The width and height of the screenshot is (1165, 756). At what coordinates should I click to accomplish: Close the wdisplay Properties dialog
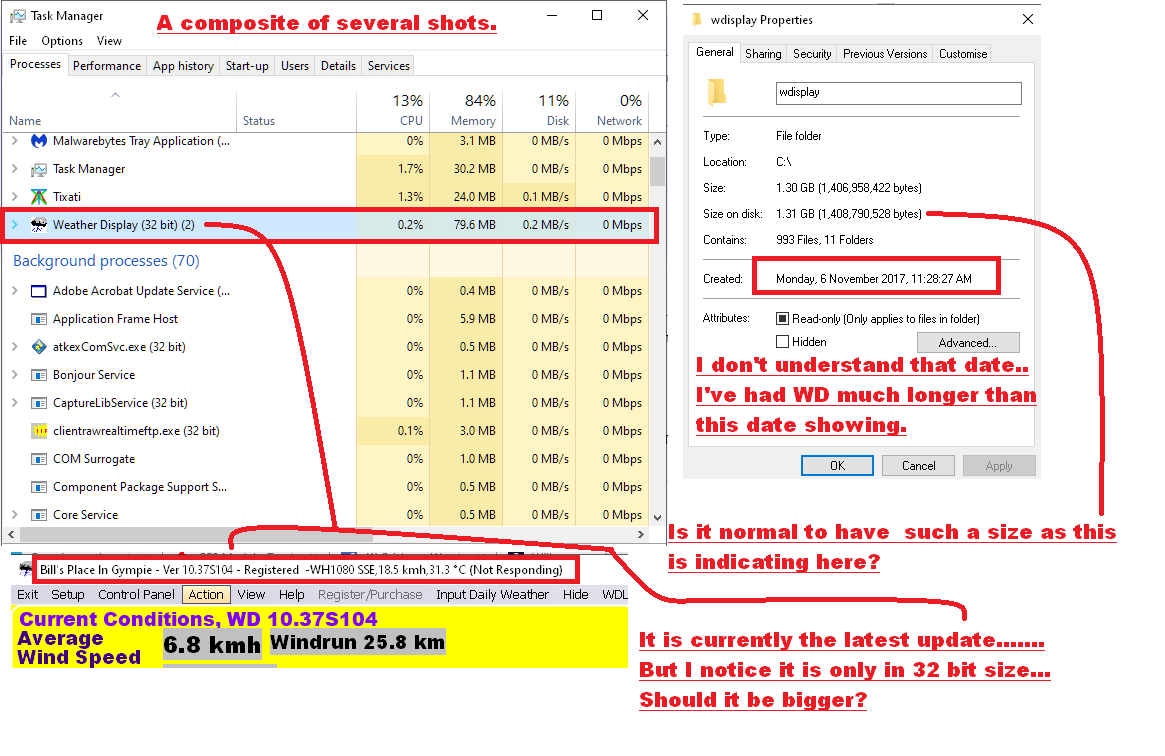1028,19
